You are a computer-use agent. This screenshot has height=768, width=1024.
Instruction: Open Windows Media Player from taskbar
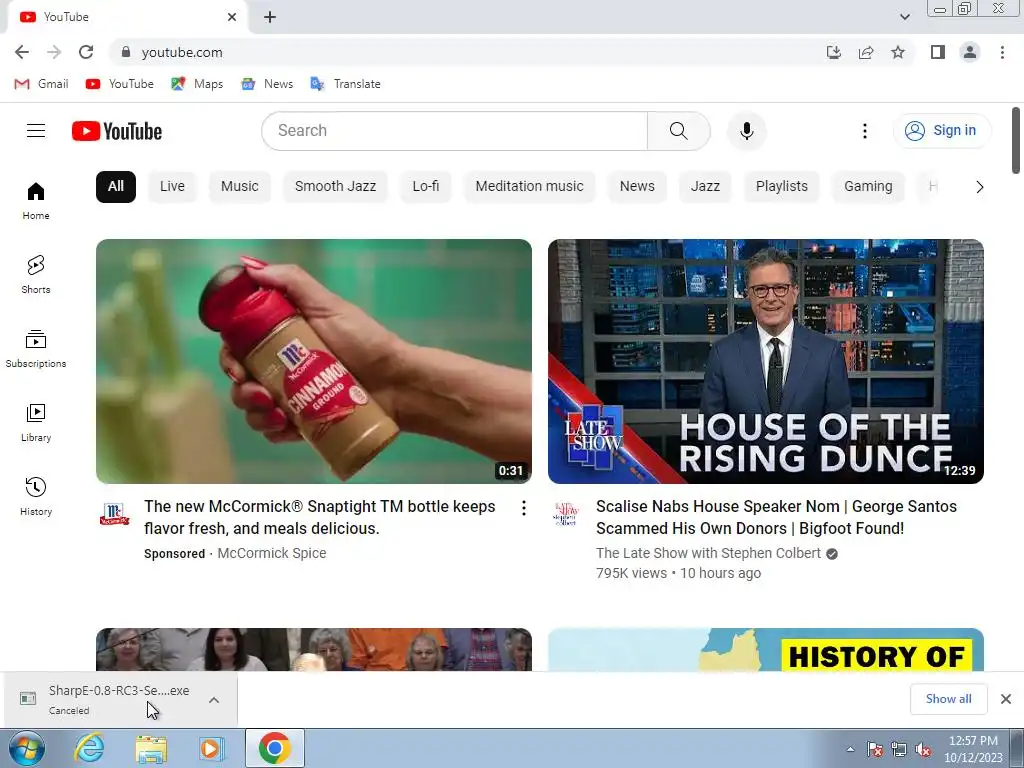[212, 748]
